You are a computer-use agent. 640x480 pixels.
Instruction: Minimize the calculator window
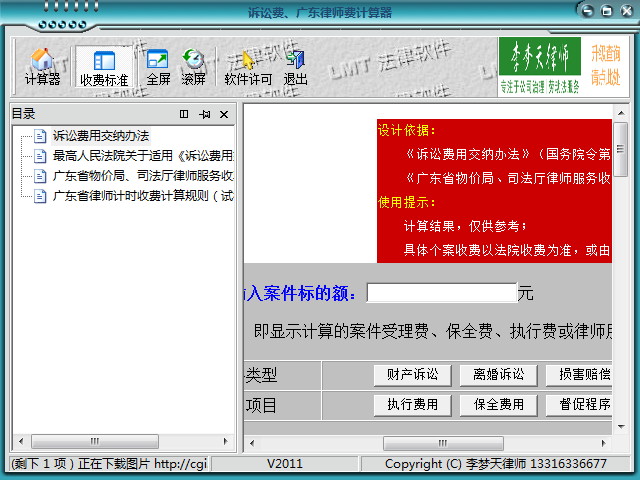pyautogui.click(x=587, y=11)
